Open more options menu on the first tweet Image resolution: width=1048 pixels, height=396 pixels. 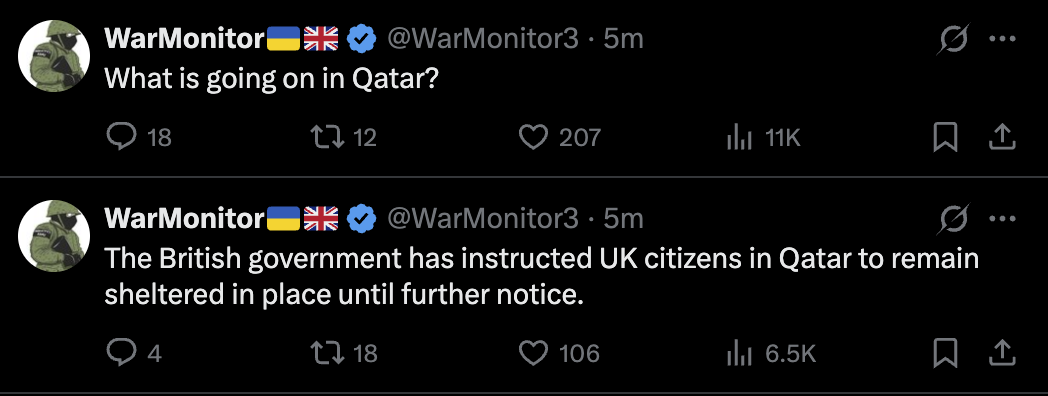click(x=1002, y=39)
